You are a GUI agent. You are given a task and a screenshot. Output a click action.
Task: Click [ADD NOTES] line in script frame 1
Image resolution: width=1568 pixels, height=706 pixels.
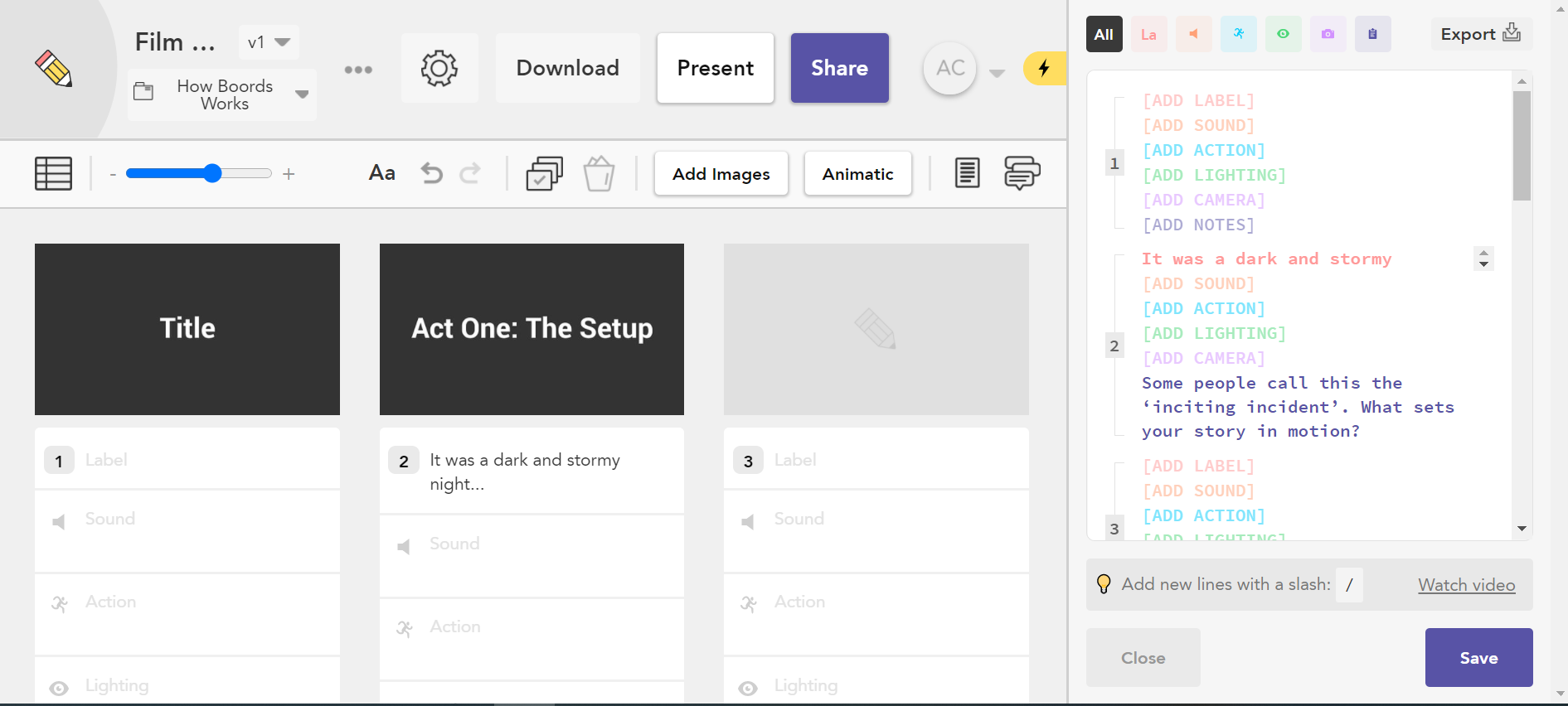click(1198, 225)
